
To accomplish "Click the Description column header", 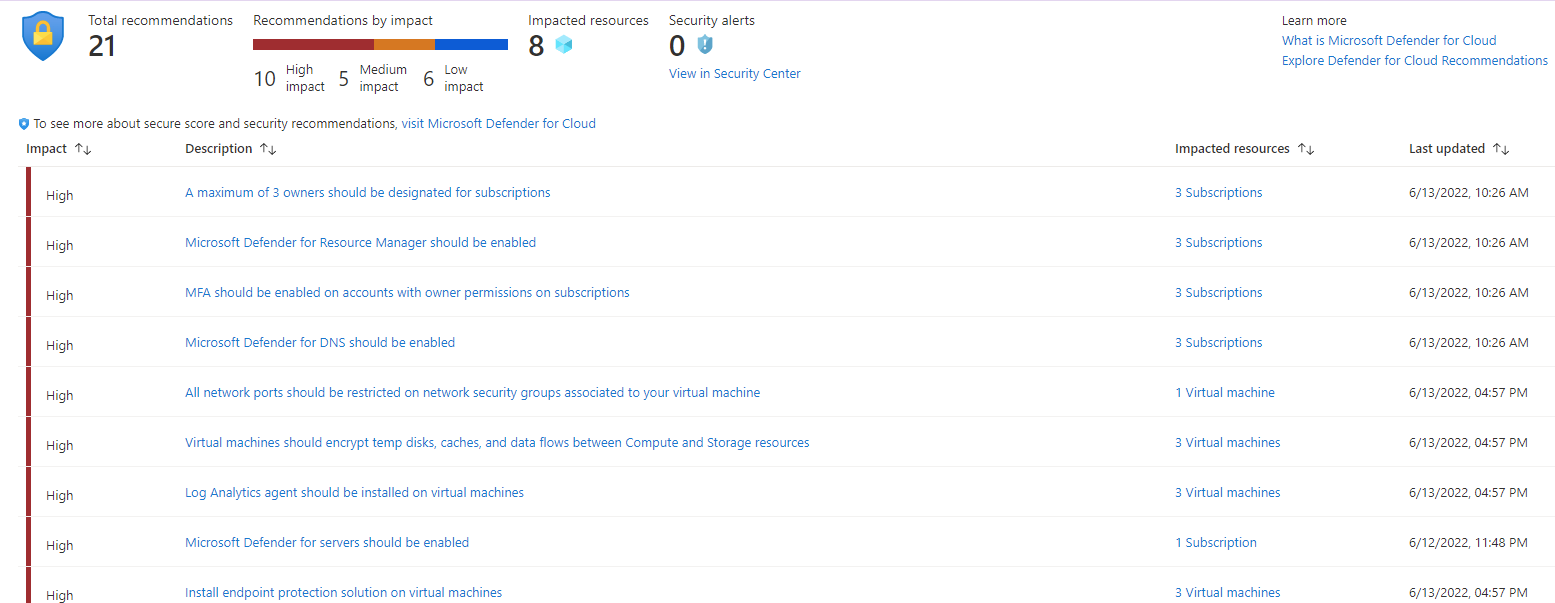I will pyautogui.click(x=219, y=149).
